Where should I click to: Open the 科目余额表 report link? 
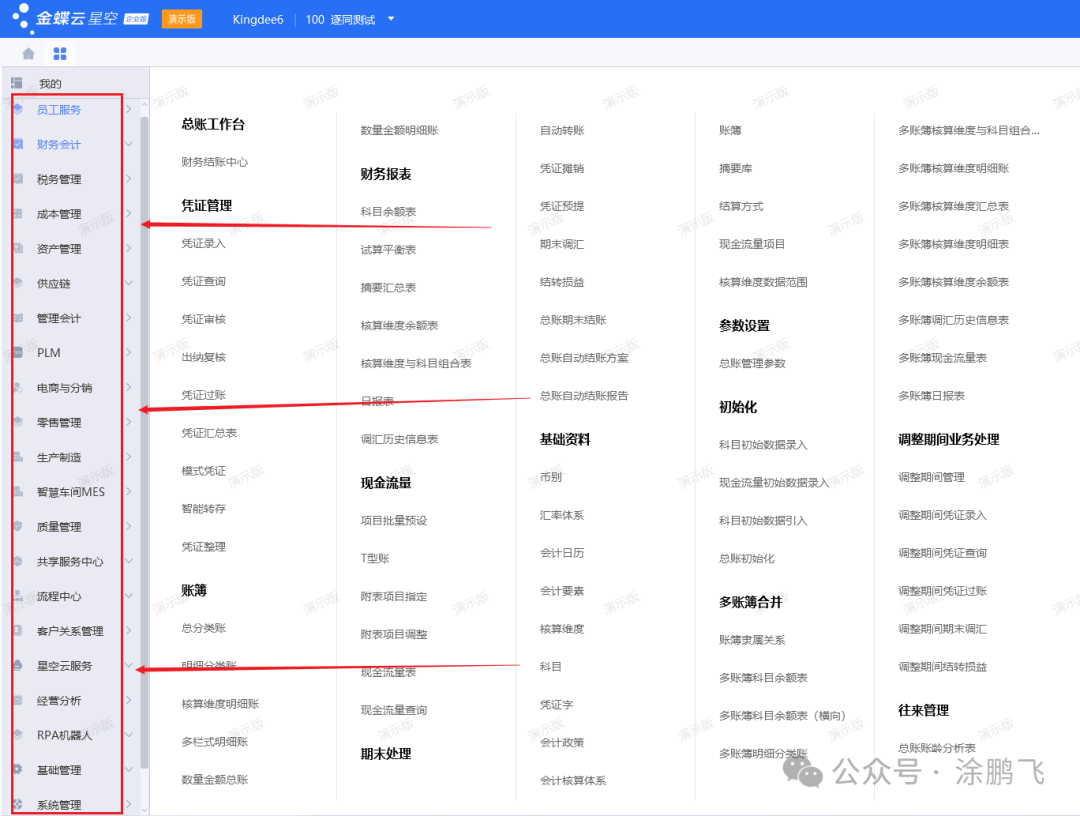click(x=388, y=212)
